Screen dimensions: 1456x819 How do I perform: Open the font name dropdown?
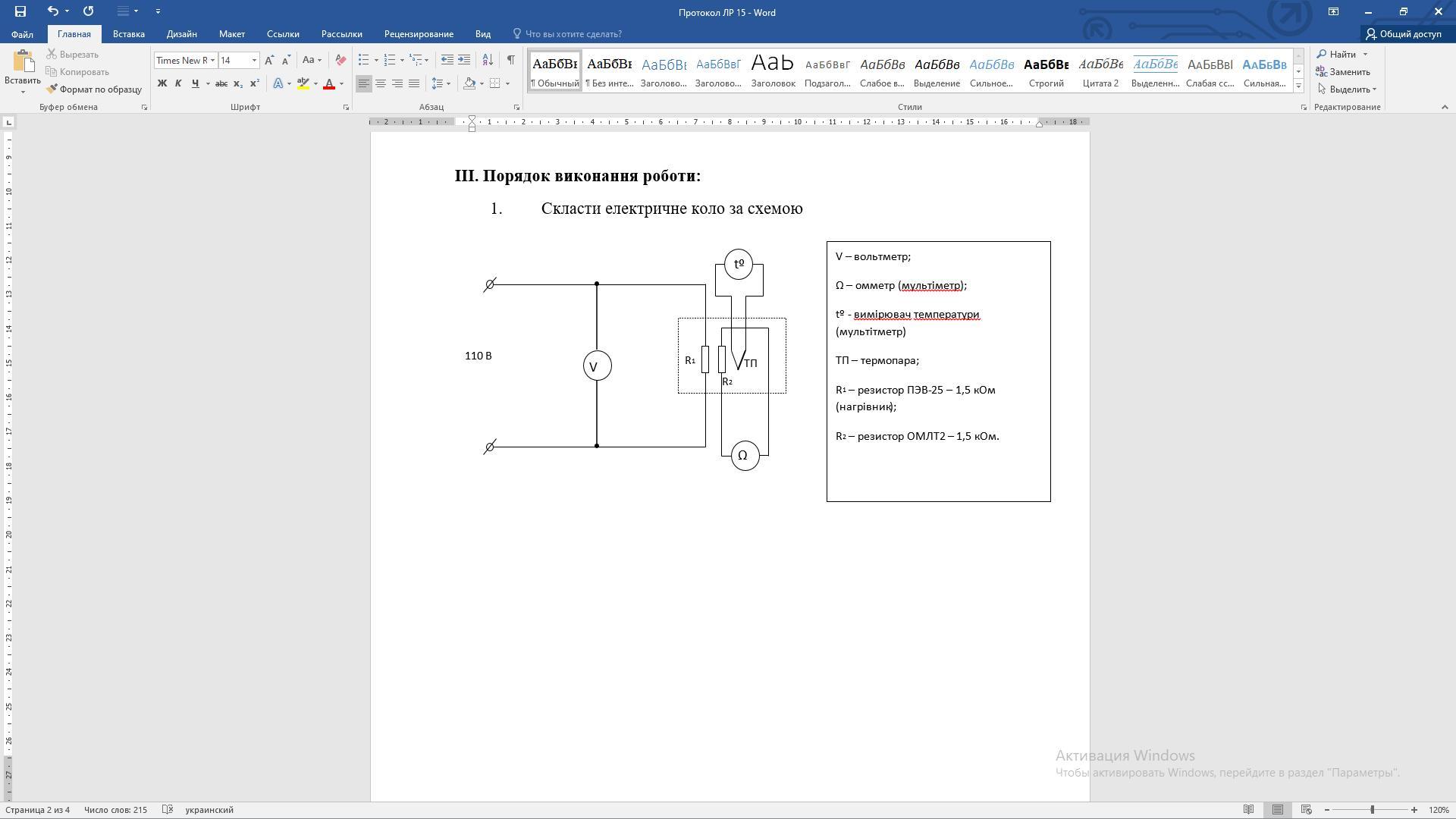point(212,61)
